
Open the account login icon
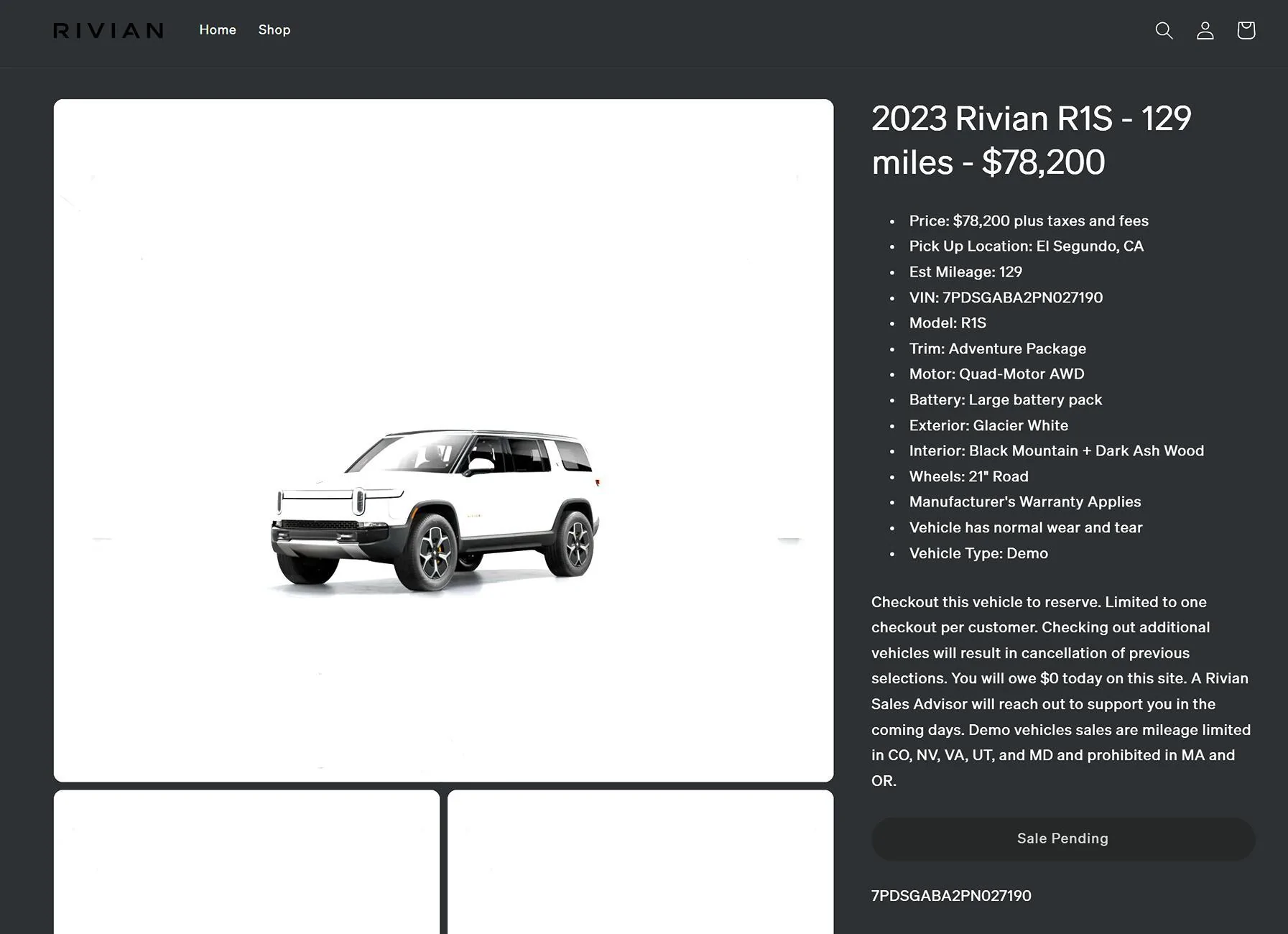[1205, 30]
